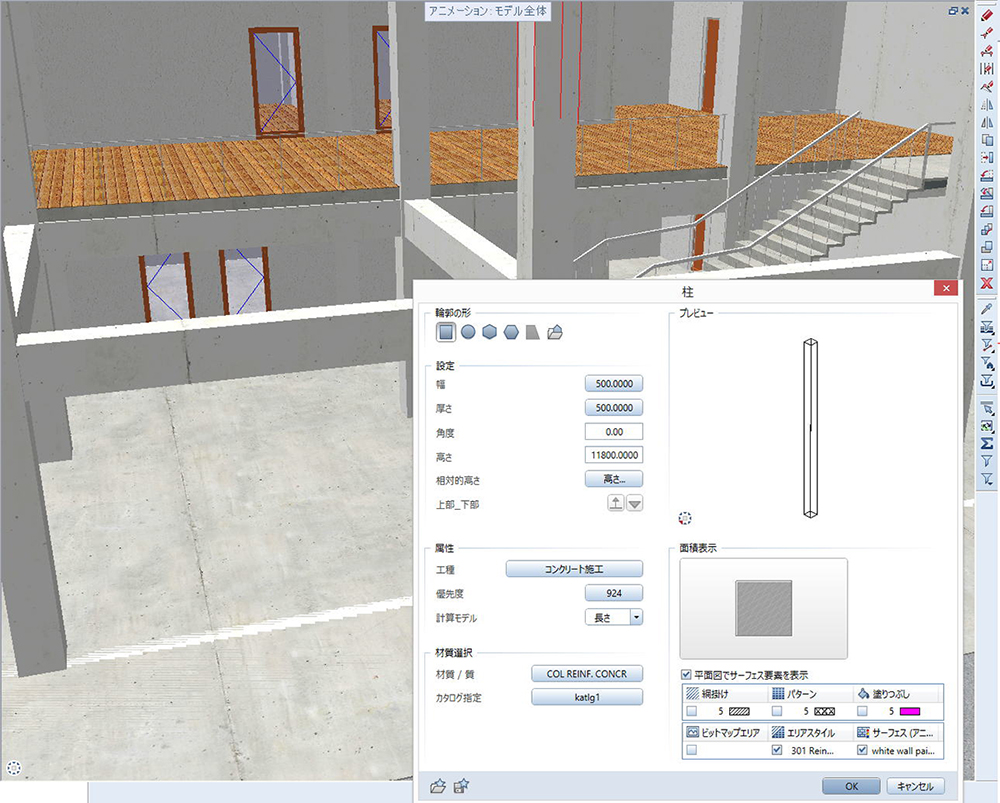
Task: Click the 工種 コンクリート施工 button
Action: (574, 569)
